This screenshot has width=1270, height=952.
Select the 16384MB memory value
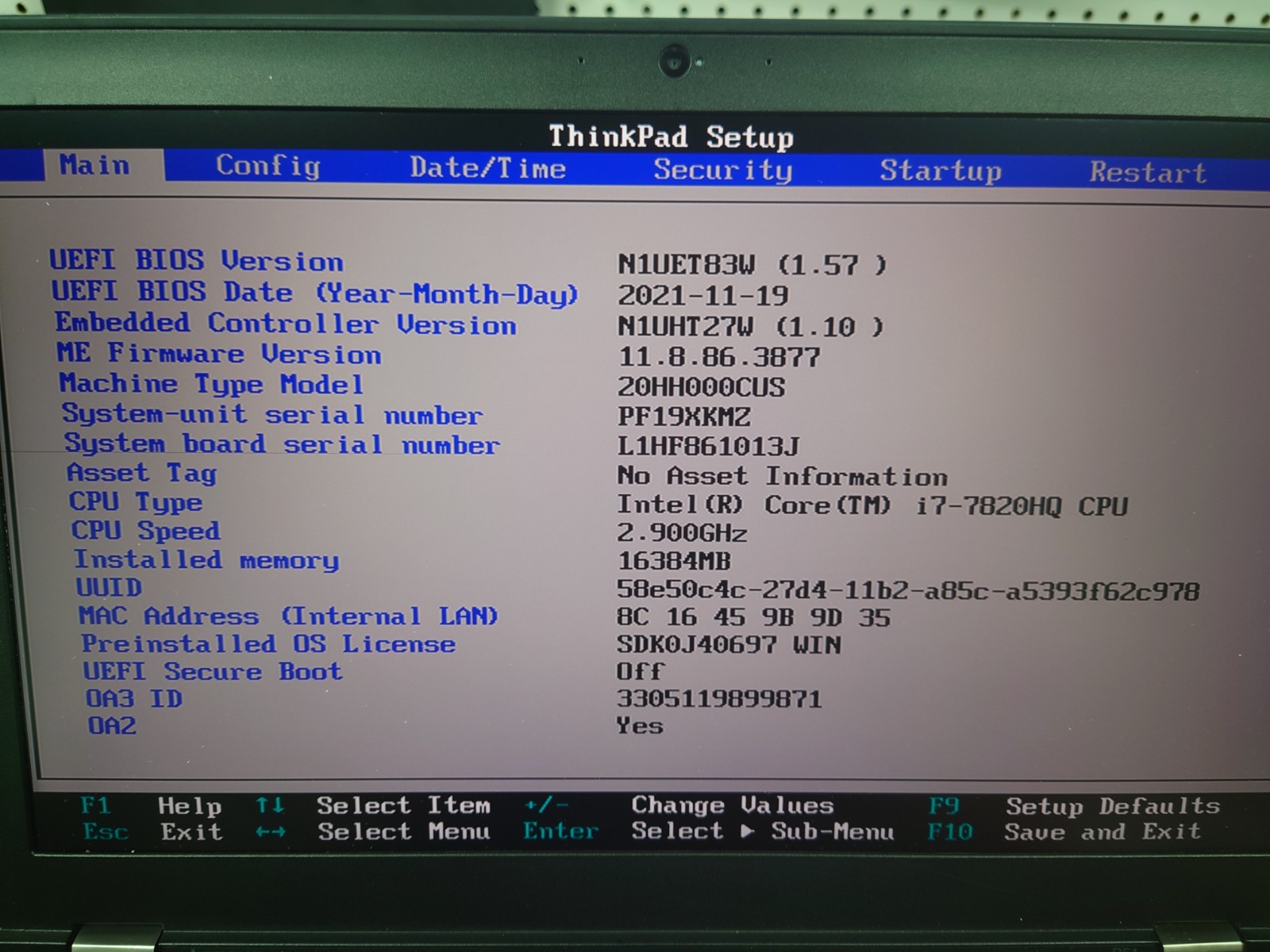[x=674, y=561]
